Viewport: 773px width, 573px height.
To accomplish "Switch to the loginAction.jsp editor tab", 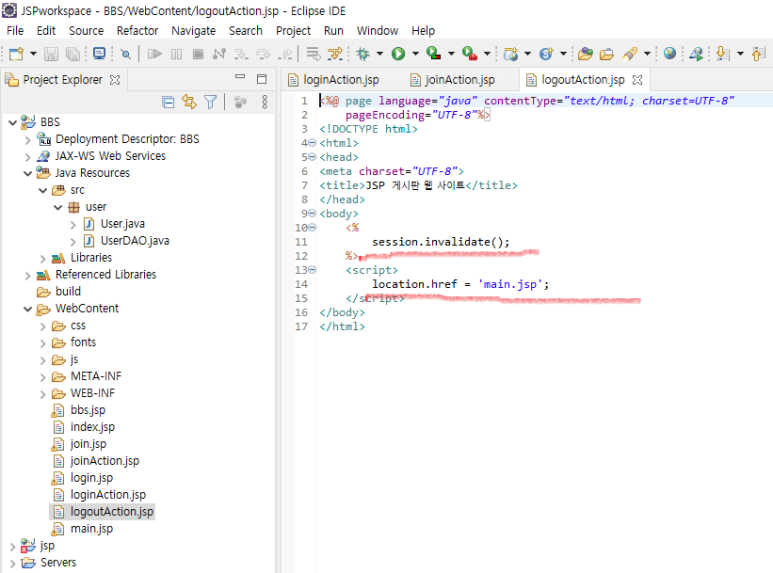I will click(x=334, y=79).
